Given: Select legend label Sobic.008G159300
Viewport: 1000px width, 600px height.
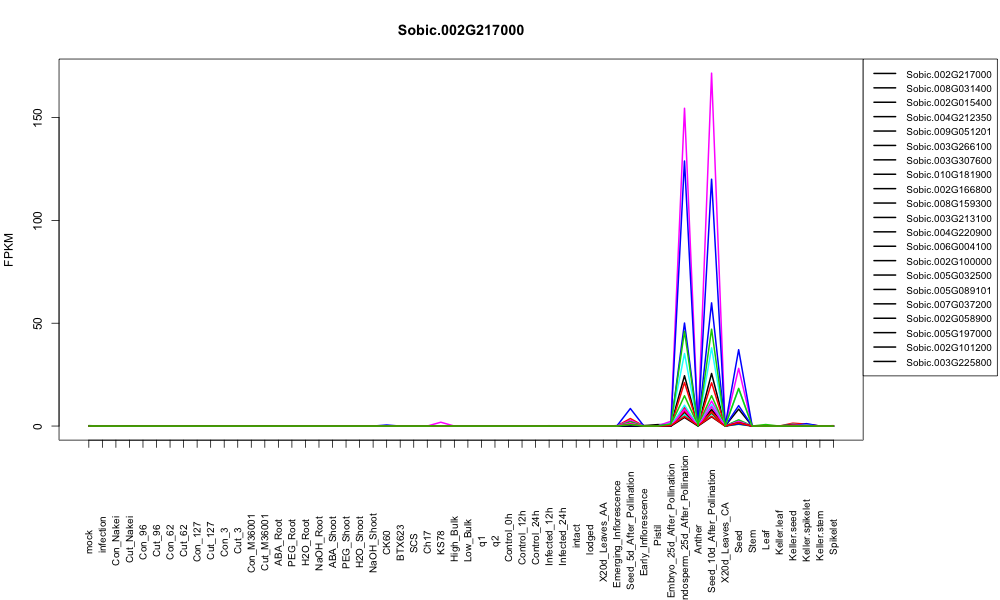Looking at the screenshot, I should 948,204.
